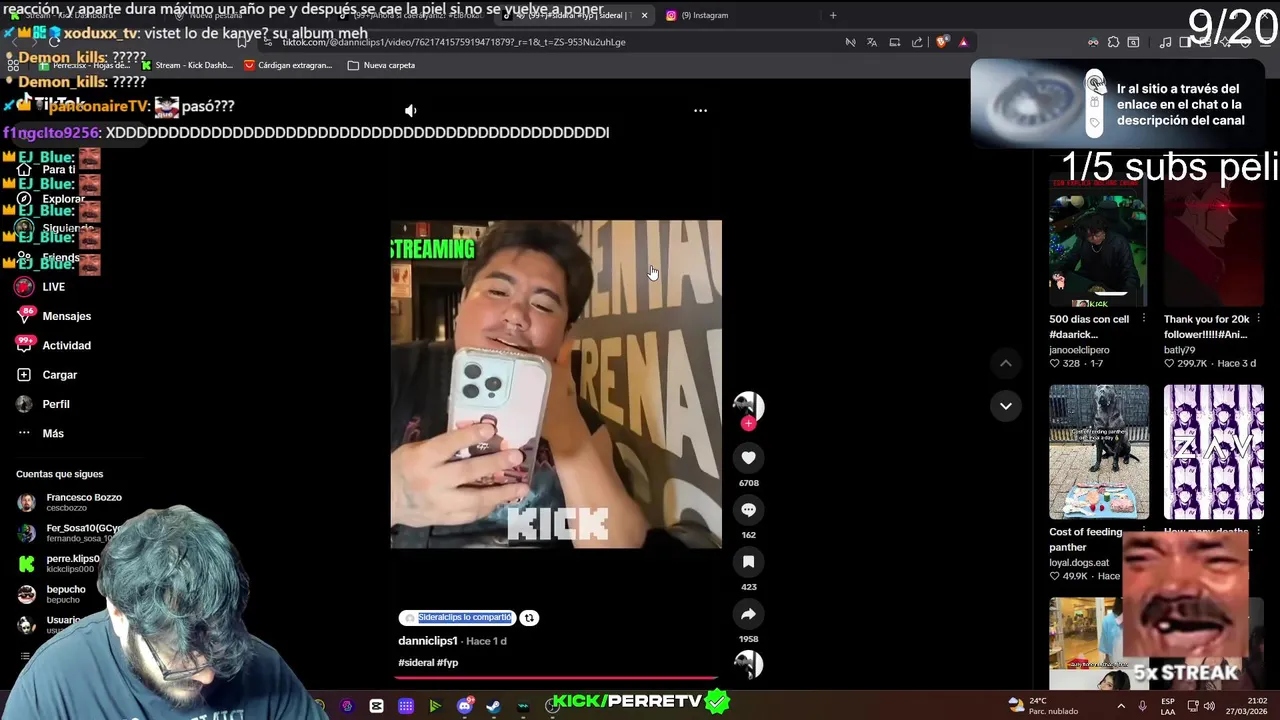
Task: Click the janooelclipero channel name
Action: [x=1079, y=350]
